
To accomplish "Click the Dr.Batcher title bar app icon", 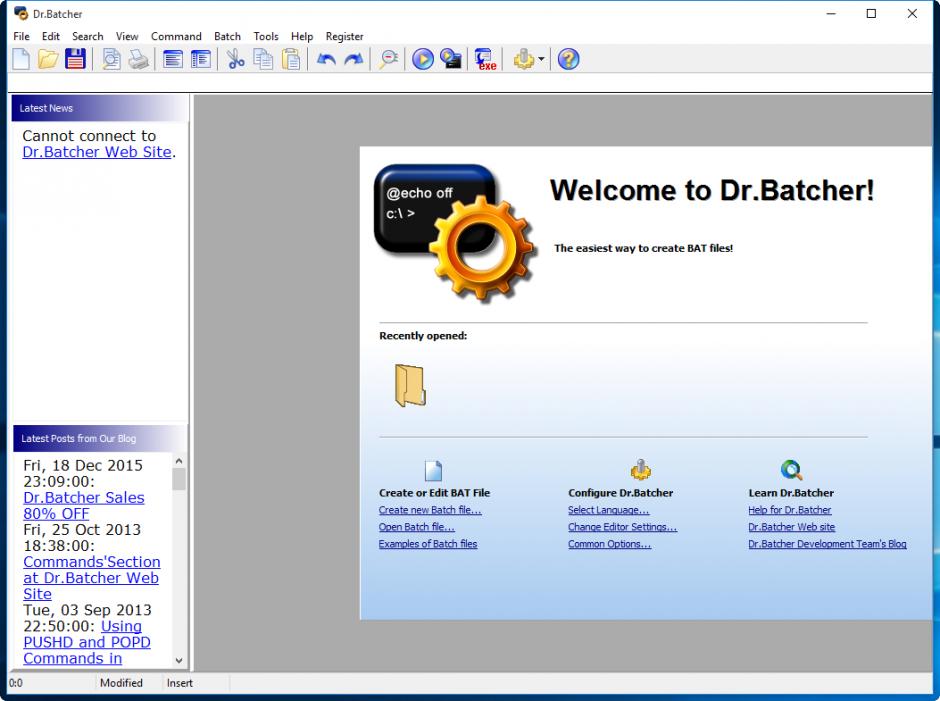I will pyautogui.click(x=21, y=13).
